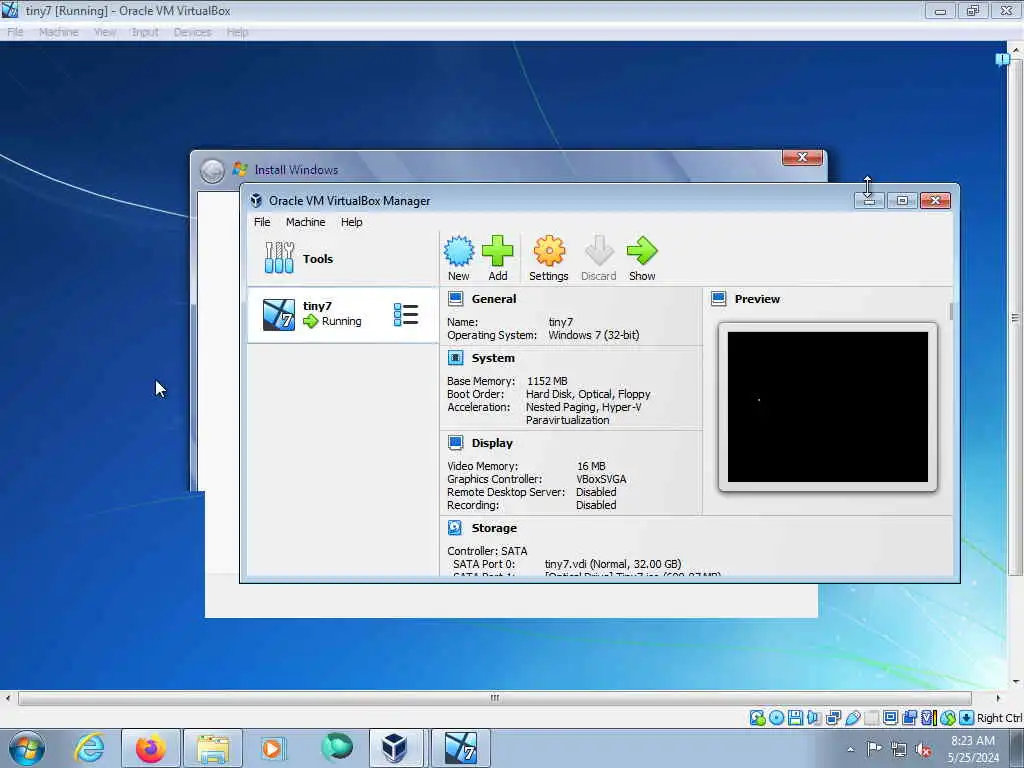The height and width of the screenshot is (768, 1024).
Task: Open Firefox from the taskbar
Action: 150,748
